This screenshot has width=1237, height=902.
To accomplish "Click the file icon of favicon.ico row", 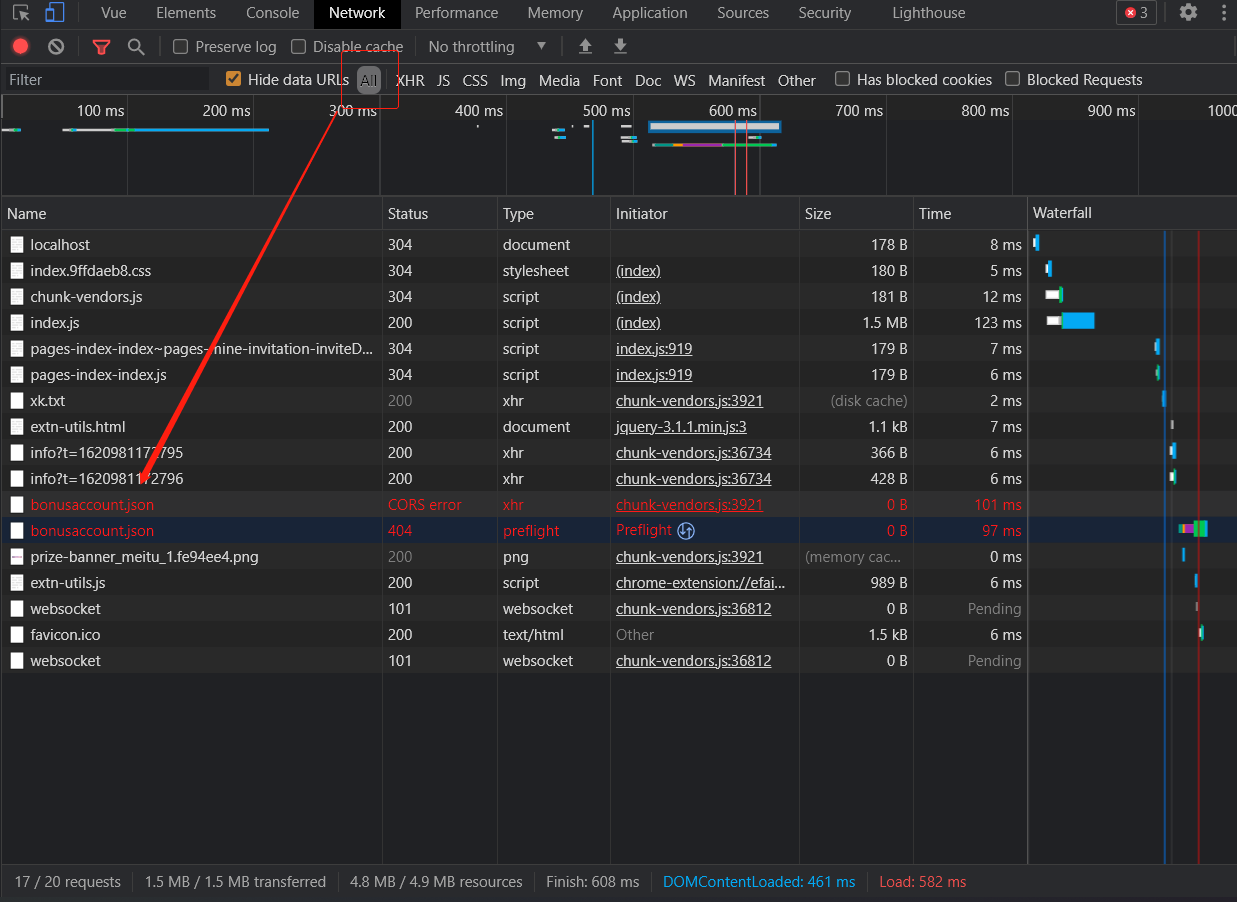I will [x=17, y=634].
